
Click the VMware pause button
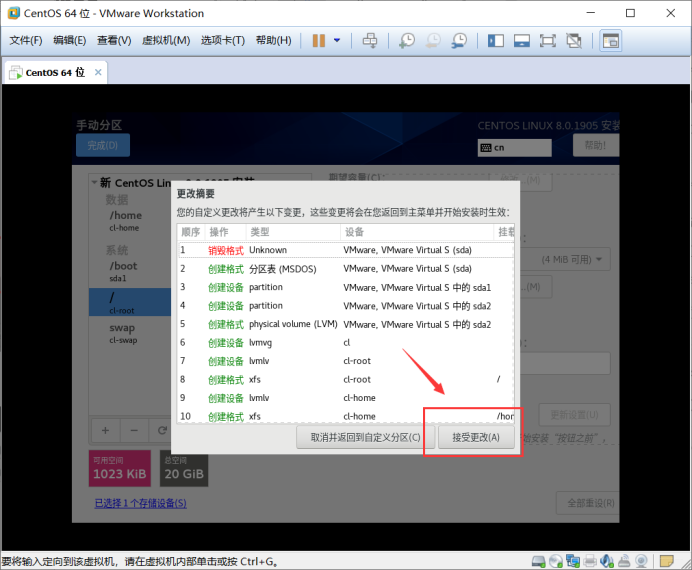click(x=319, y=41)
